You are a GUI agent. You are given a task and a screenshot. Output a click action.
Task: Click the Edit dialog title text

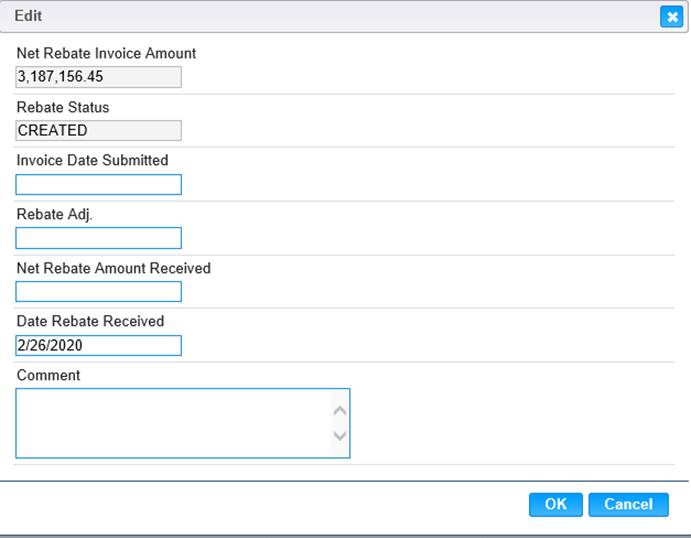click(x=28, y=16)
